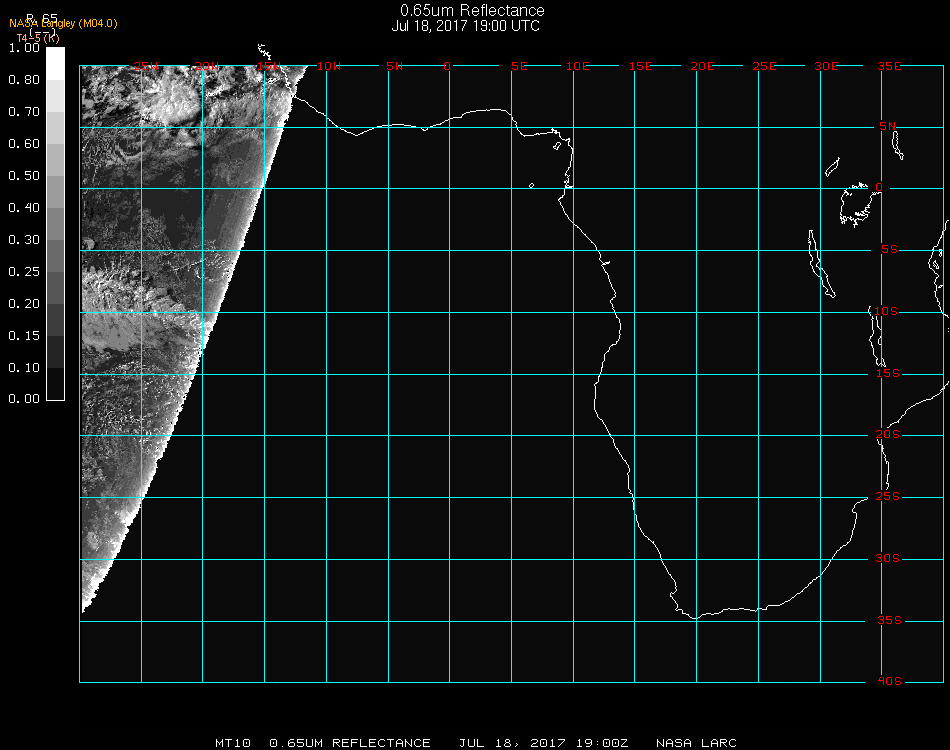950x750 pixels.
Task: Click the "T4-5 (K)" label
Action: (x=38, y=38)
